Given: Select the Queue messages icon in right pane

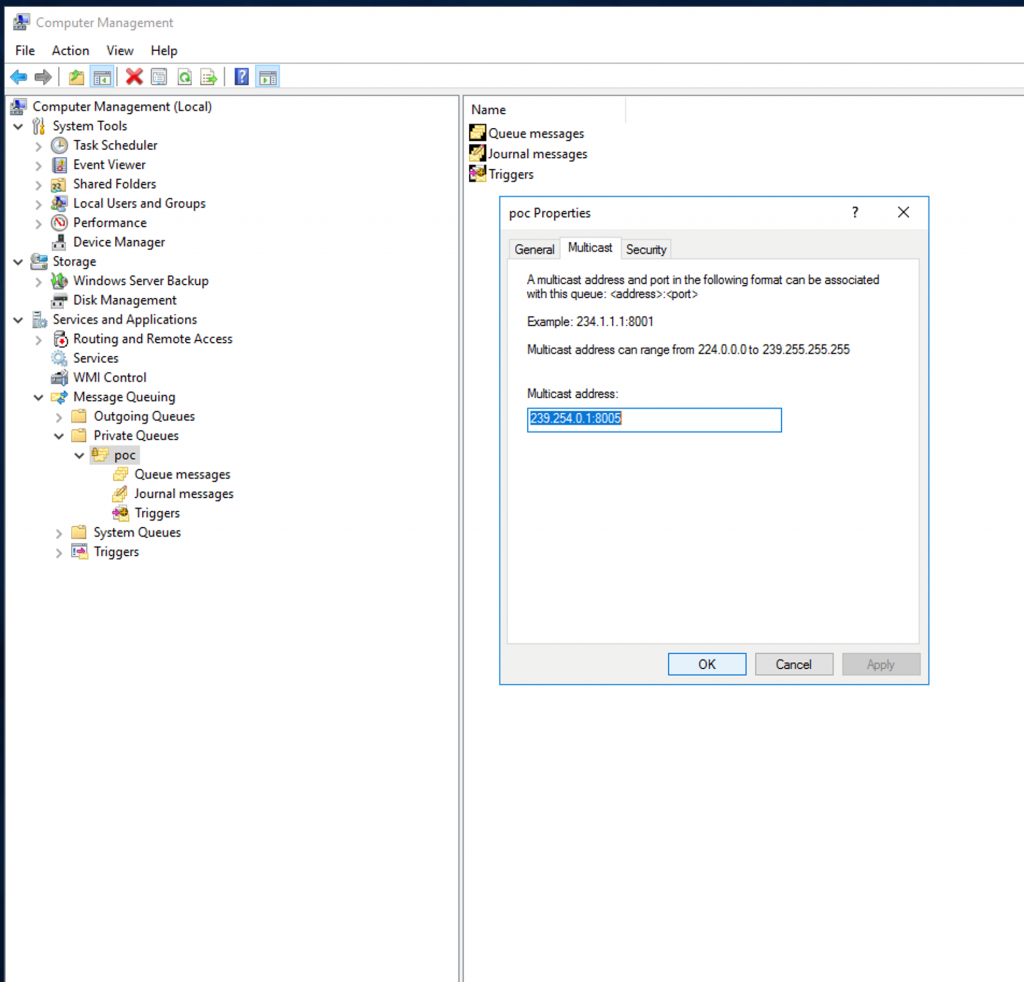Looking at the screenshot, I should point(476,132).
